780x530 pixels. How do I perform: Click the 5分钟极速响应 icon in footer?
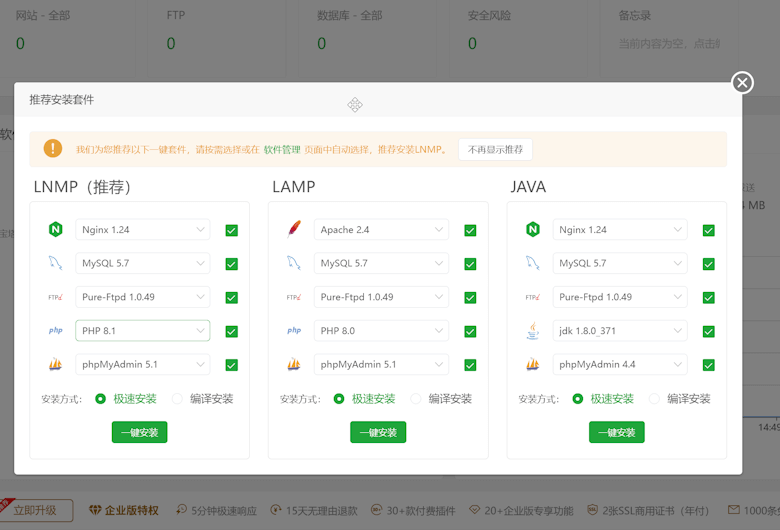(x=182, y=510)
